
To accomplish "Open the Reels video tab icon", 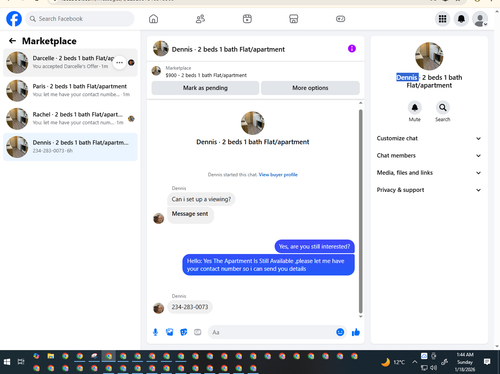I will 247,19.
